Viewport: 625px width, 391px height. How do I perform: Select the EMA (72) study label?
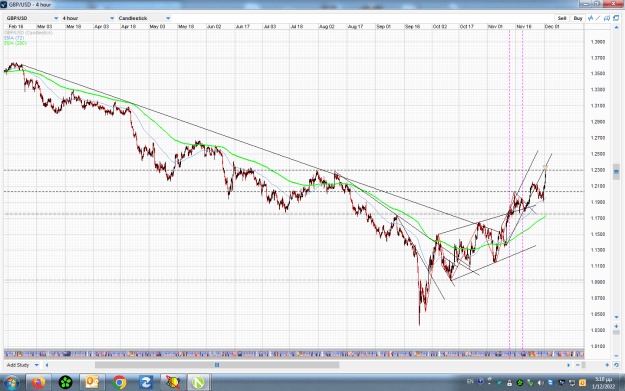[14, 38]
